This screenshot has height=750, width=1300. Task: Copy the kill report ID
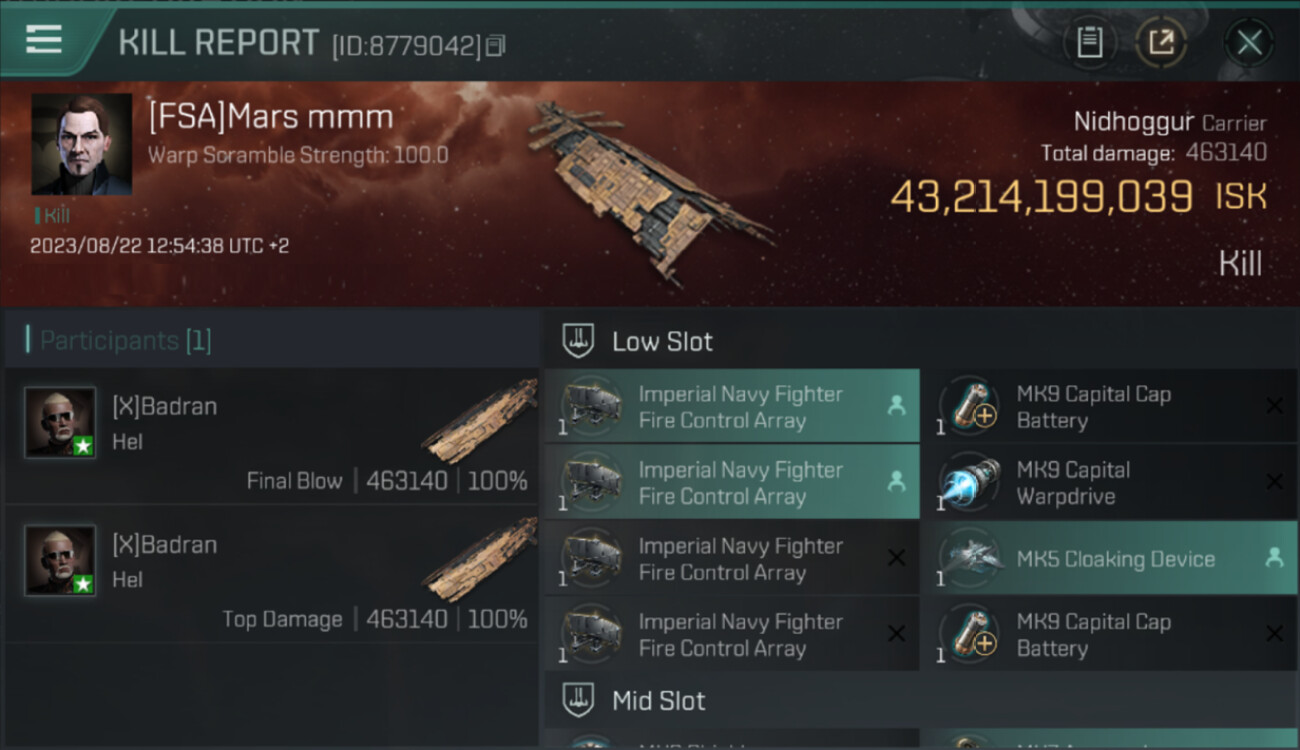(x=496, y=45)
